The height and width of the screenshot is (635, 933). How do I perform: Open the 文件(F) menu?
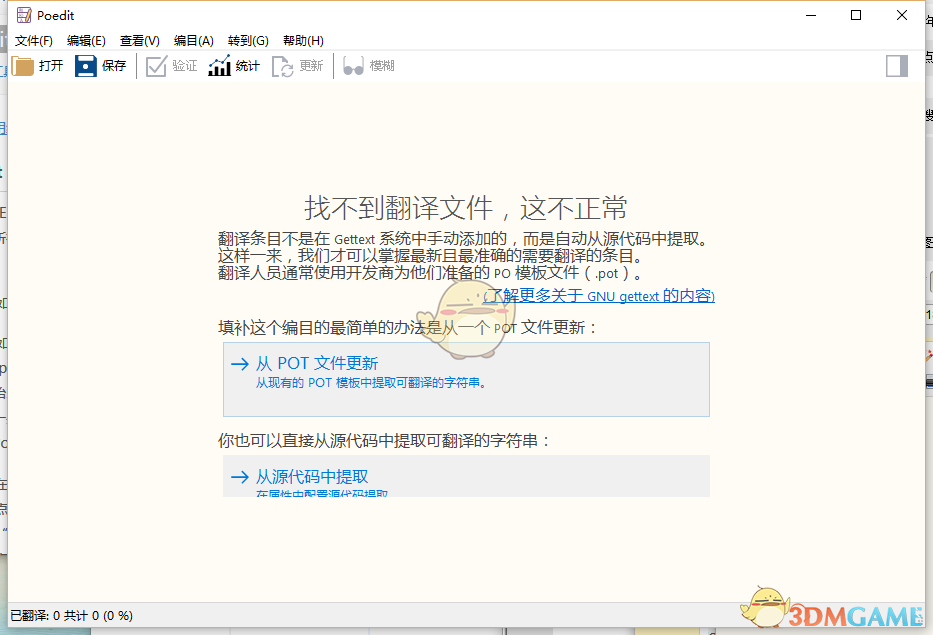click(x=34, y=41)
